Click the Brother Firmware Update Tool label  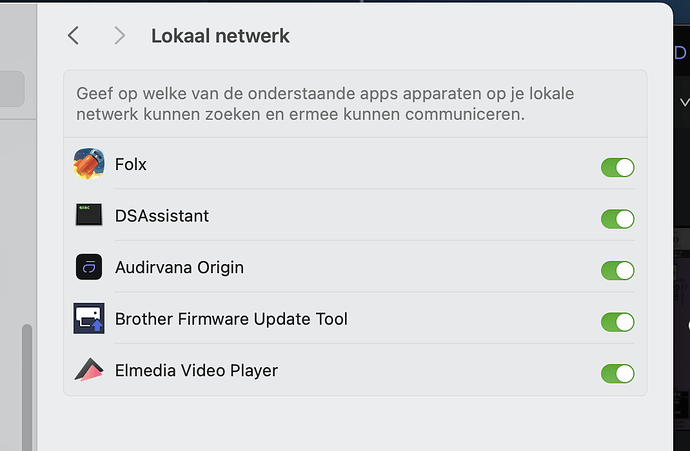point(231,319)
